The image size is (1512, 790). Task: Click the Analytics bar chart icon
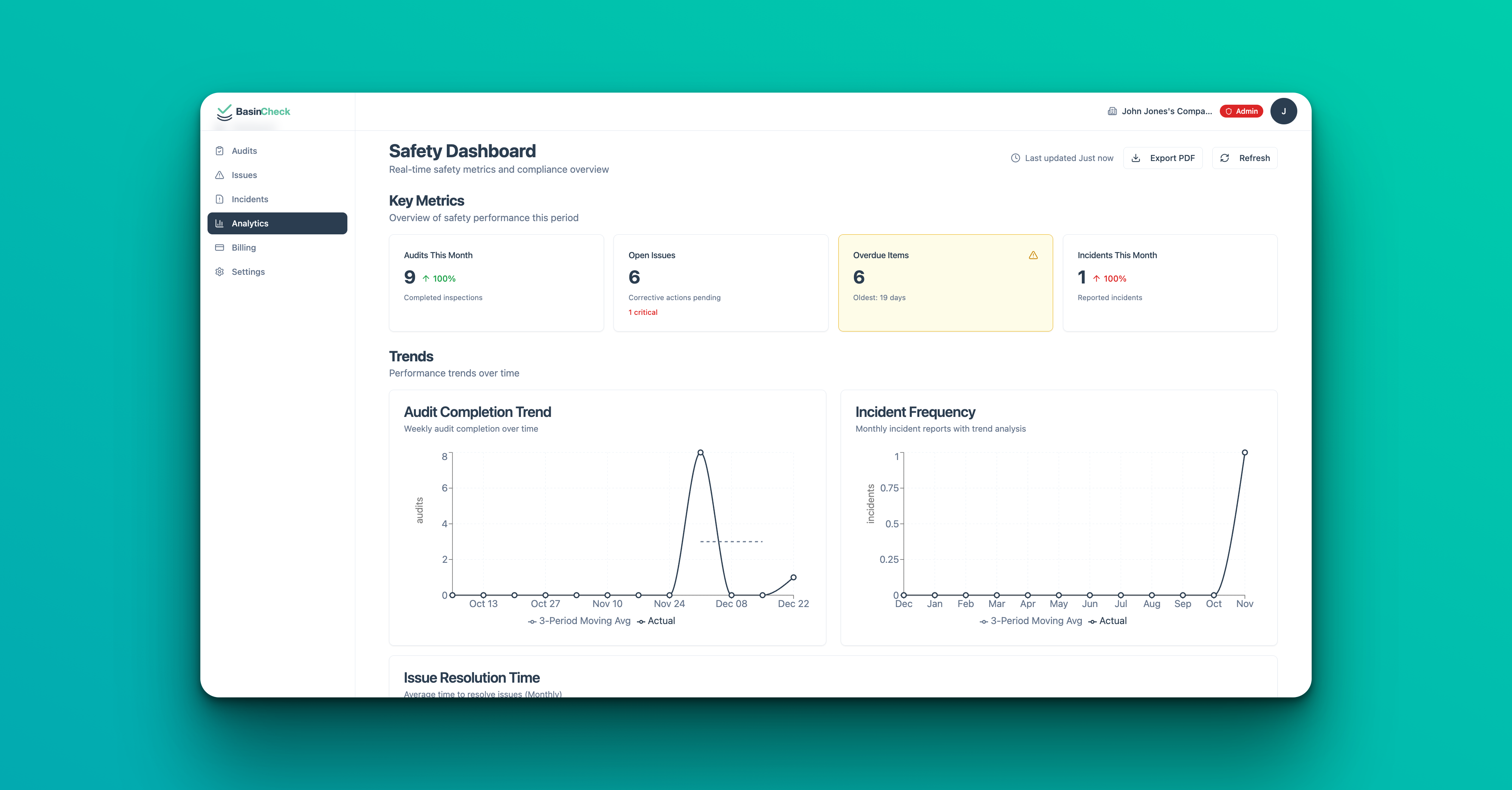(220, 223)
